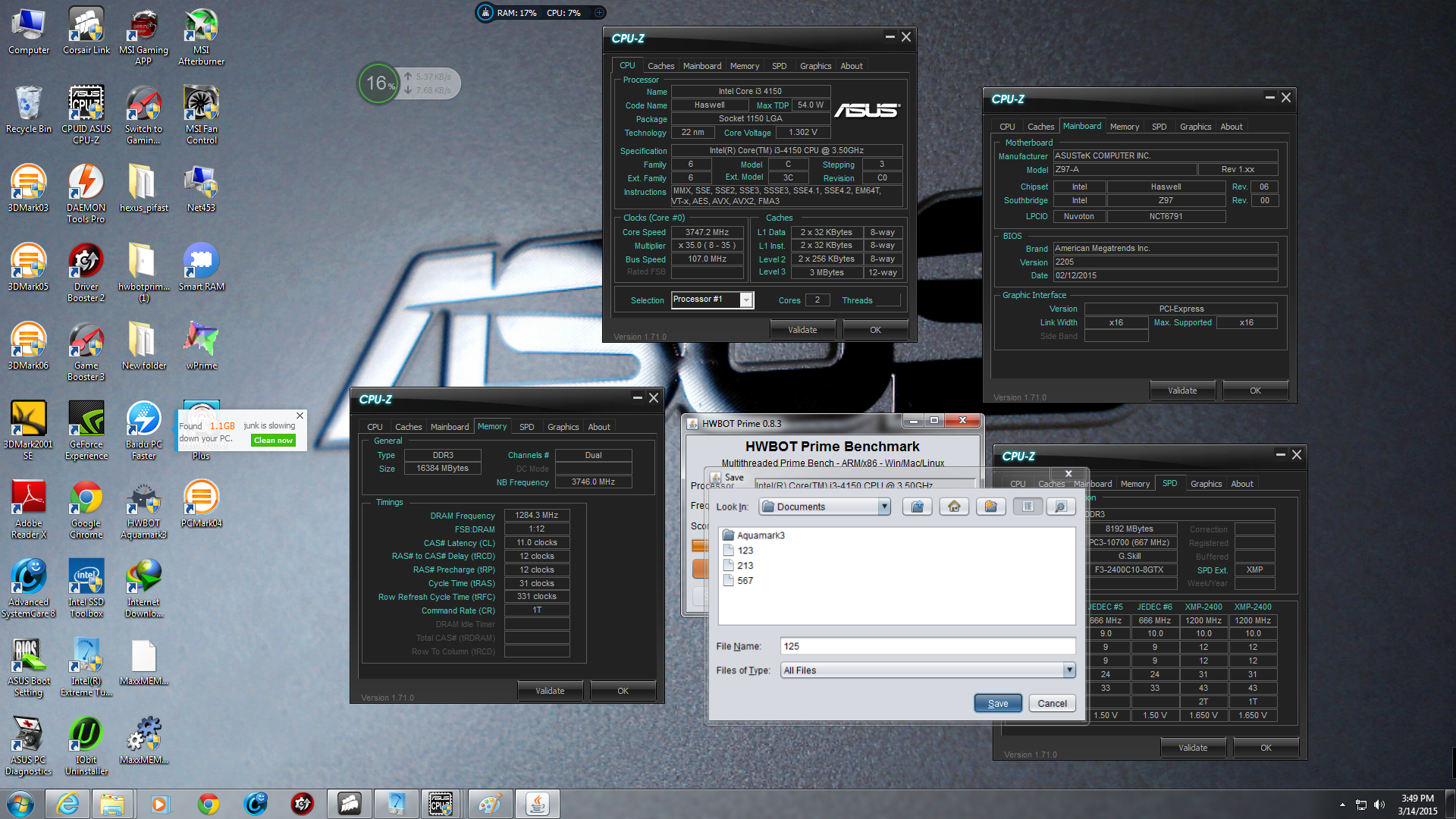Image resolution: width=1456 pixels, height=819 pixels.
Task: Cancel the Save dialog
Action: [1052, 704]
